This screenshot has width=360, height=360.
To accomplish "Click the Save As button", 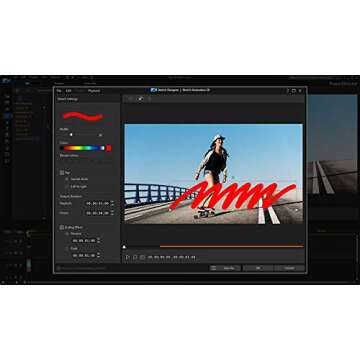I will point(225,268).
